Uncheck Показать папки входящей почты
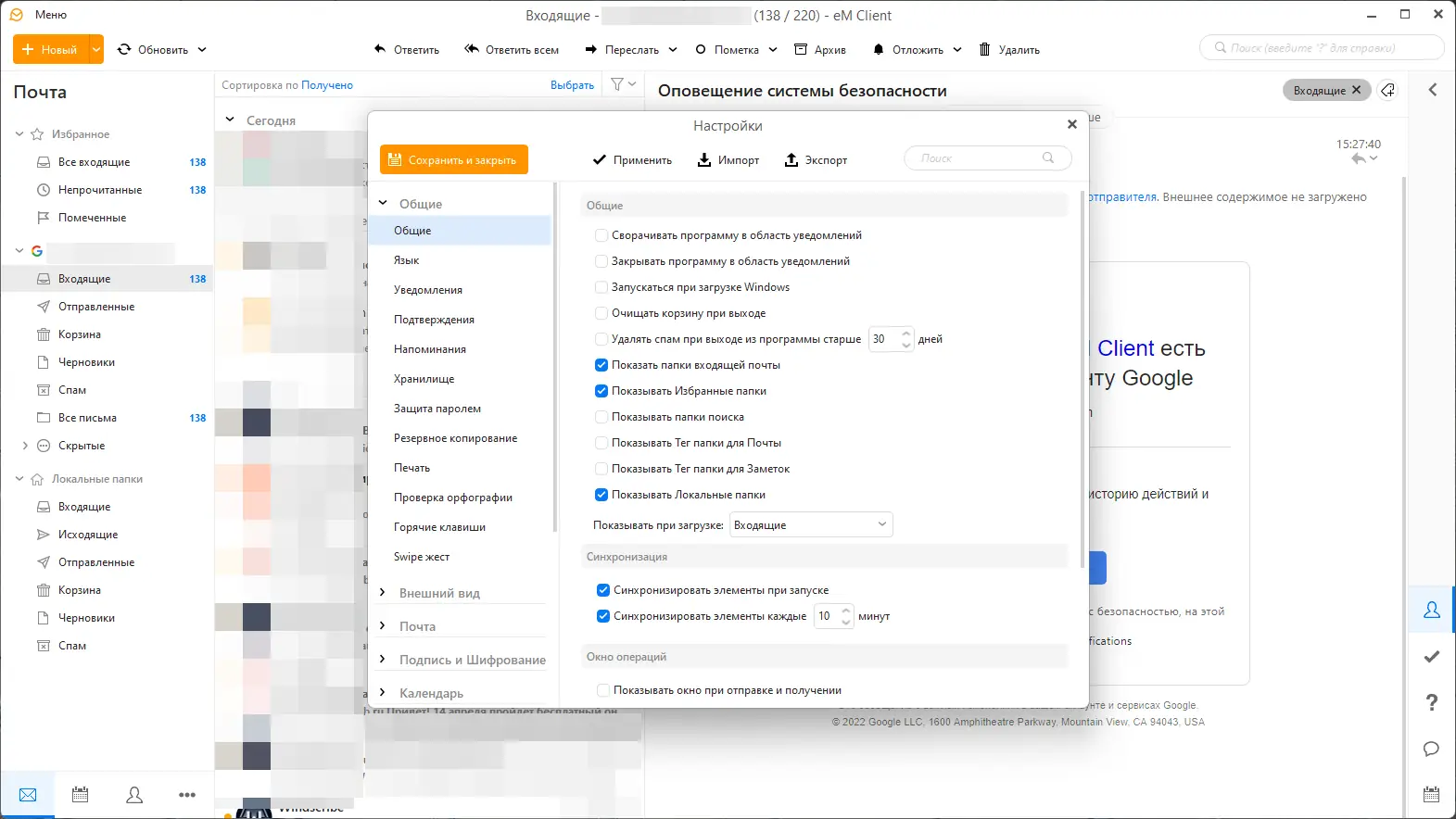The image size is (1456, 819). (601, 365)
